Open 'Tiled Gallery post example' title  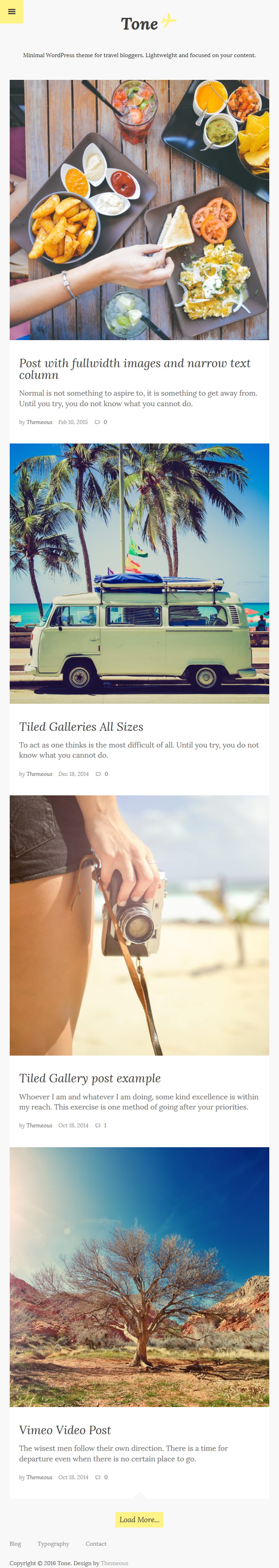(90, 1079)
